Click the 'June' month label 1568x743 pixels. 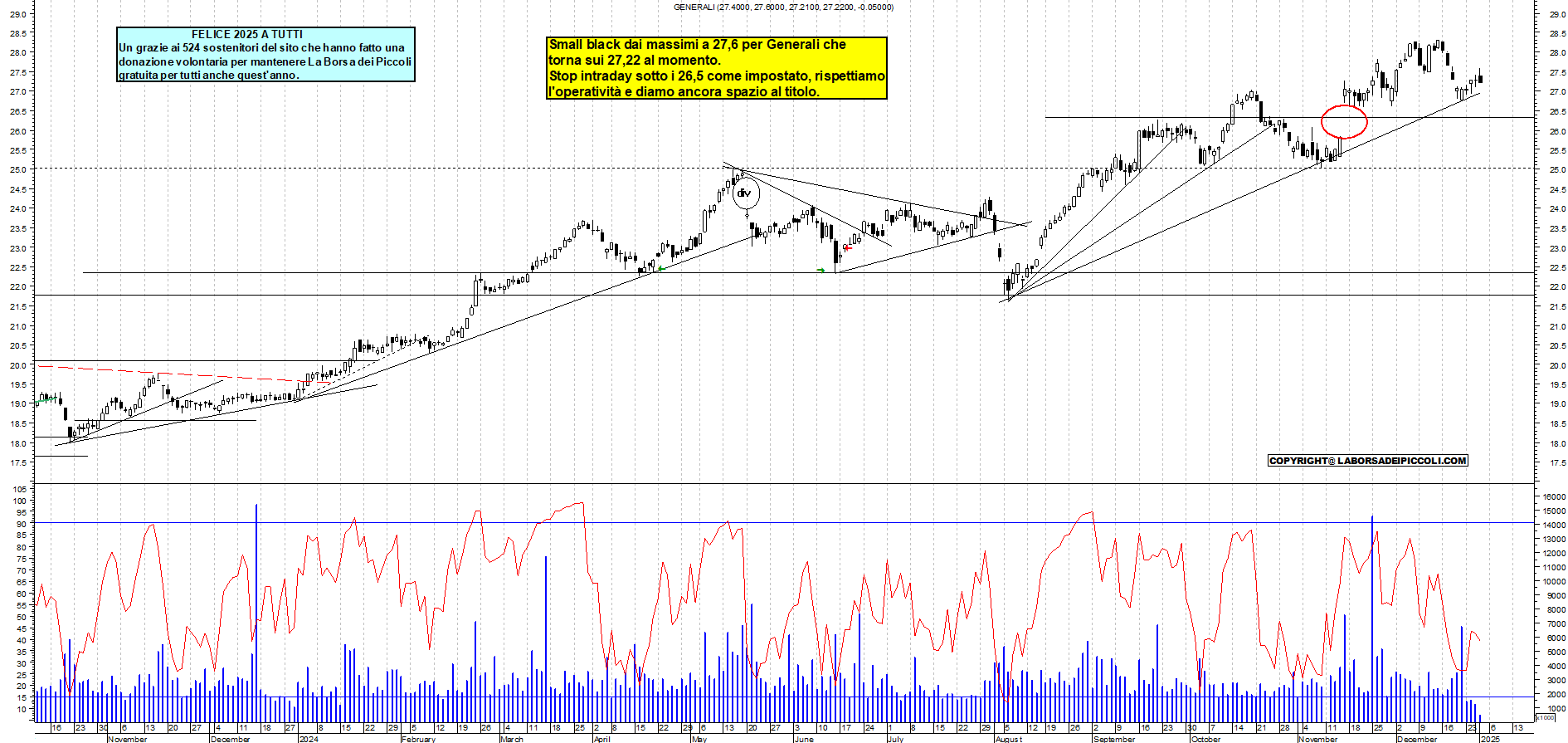(x=804, y=739)
